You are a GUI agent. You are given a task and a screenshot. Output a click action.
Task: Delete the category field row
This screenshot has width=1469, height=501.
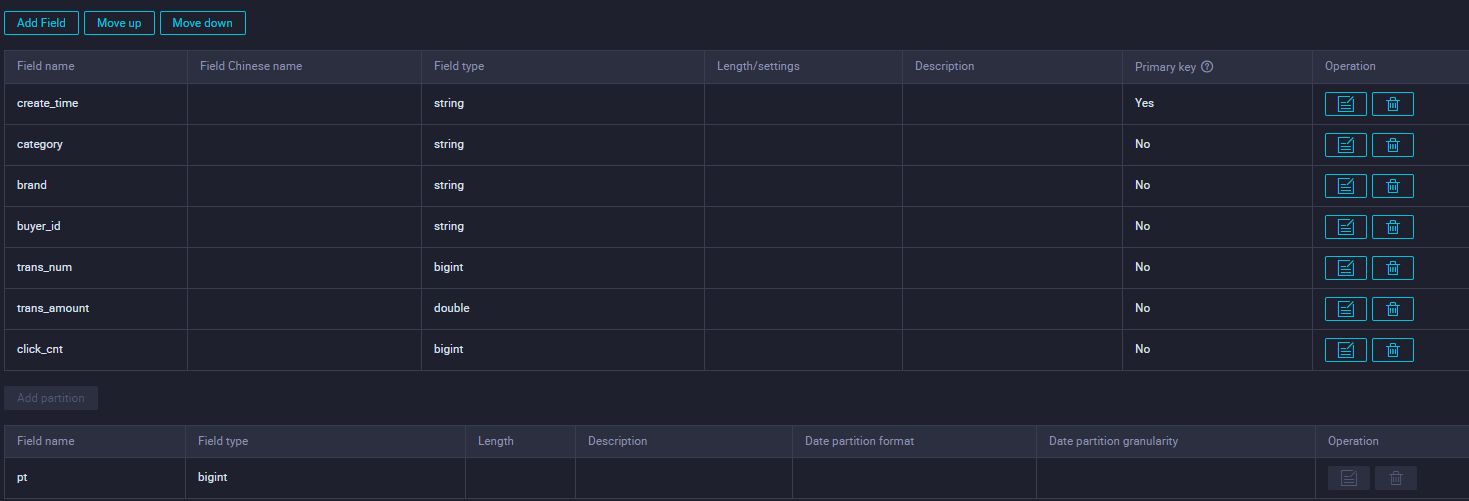click(x=1392, y=145)
